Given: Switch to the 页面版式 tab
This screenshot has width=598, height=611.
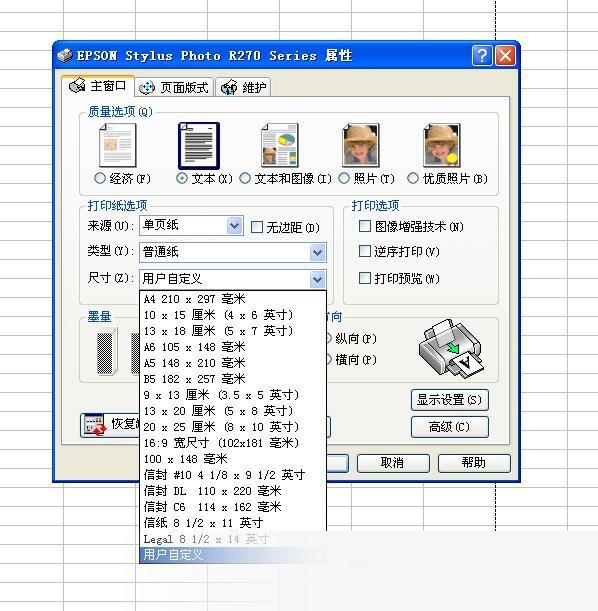Looking at the screenshot, I should (x=175, y=87).
